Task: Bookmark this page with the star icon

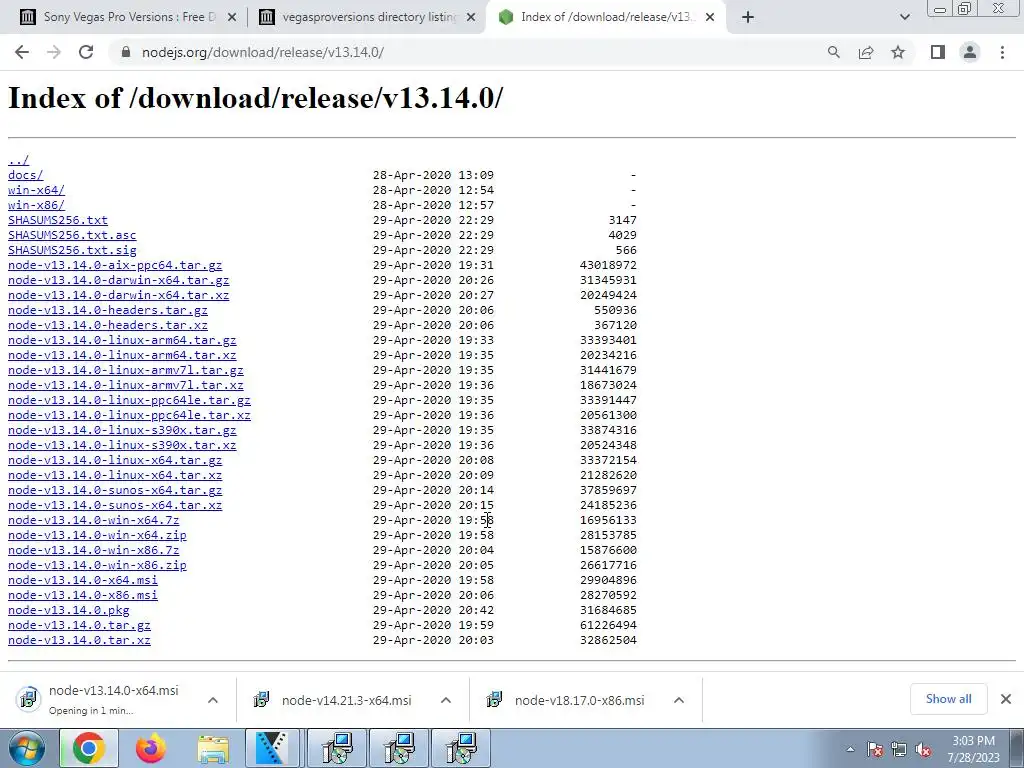Action: [x=898, y=52]
